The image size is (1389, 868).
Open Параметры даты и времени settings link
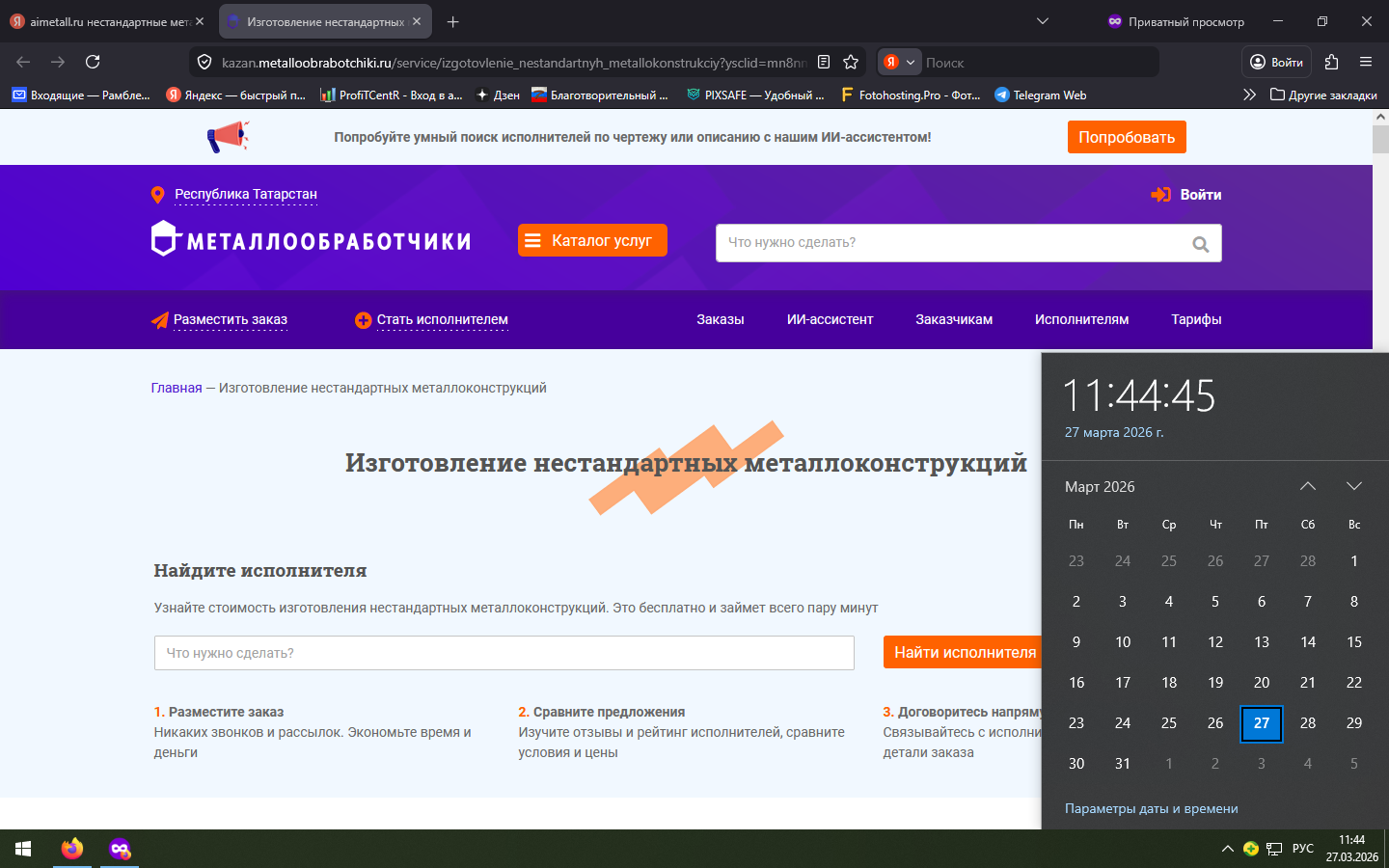(1152, 808)
